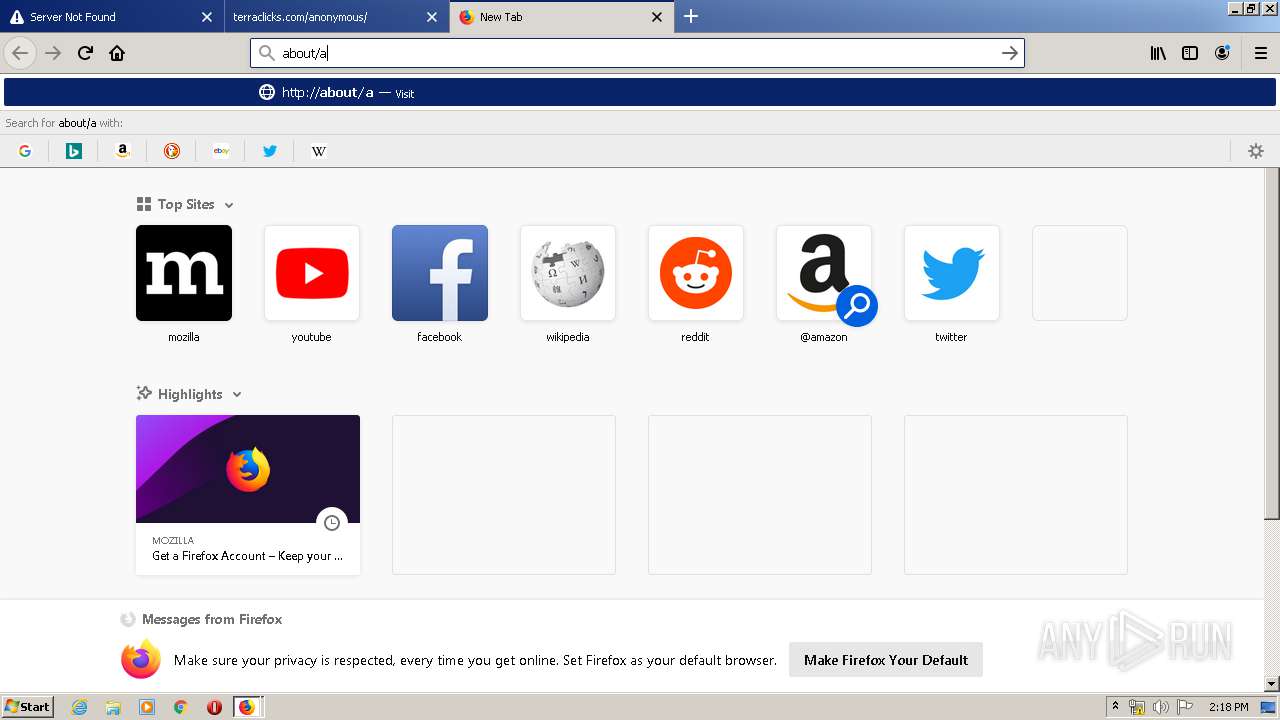
Task: Open the facebook top site tile
Action: pos(440,273)
